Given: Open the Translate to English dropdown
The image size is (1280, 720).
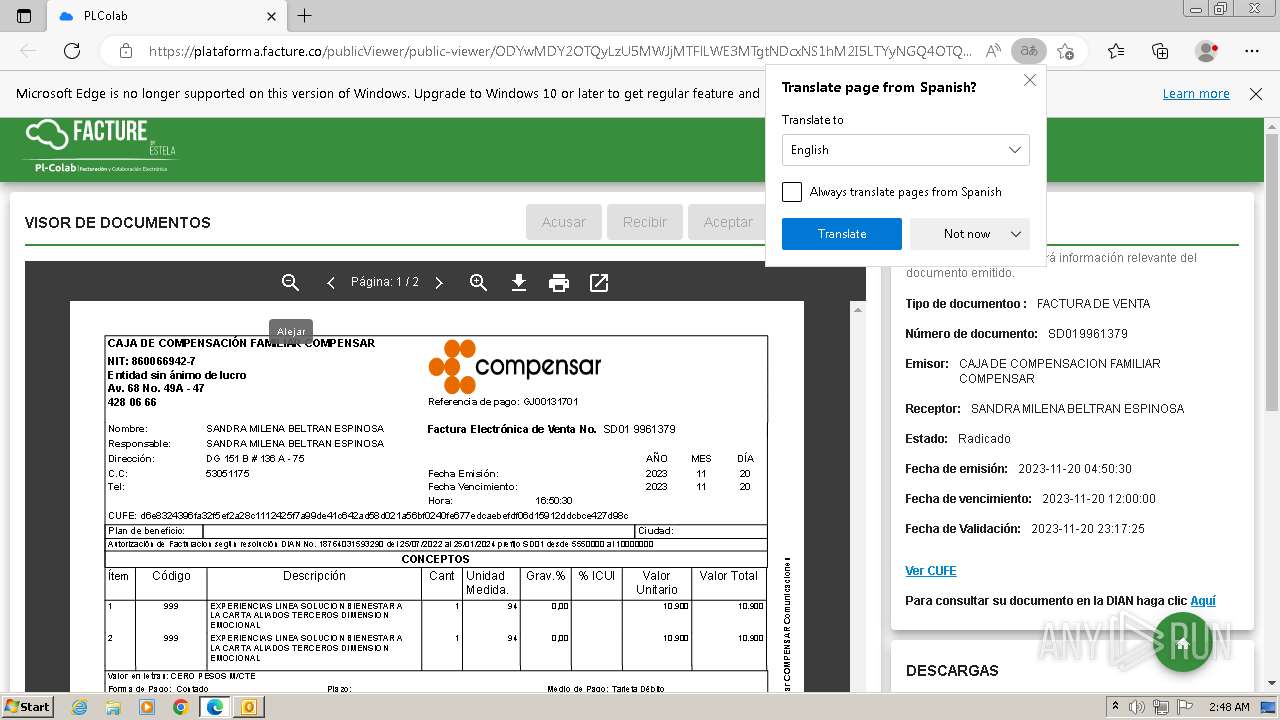Looking at the screenshot, I should point(905,150).
